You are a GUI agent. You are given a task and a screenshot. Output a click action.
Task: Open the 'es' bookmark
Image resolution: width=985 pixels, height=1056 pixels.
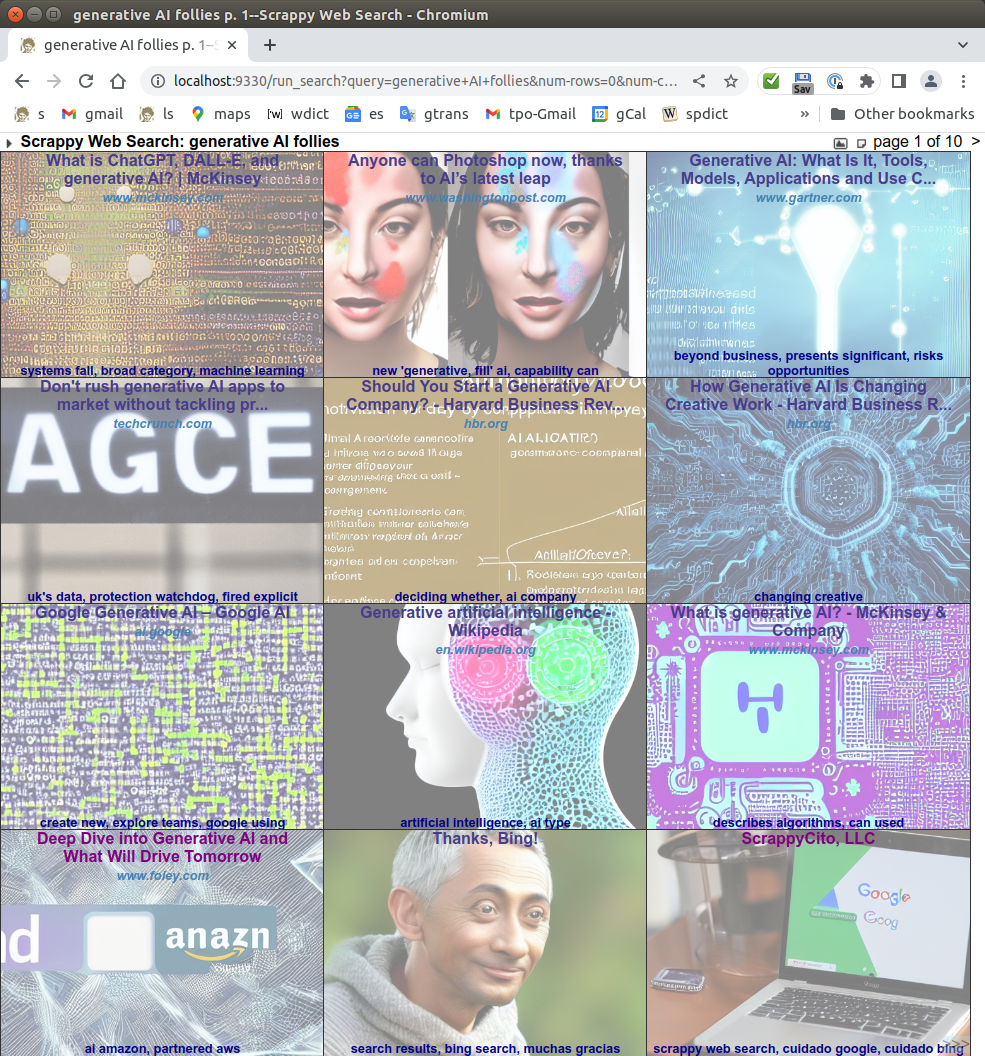[x=364, y=114]
